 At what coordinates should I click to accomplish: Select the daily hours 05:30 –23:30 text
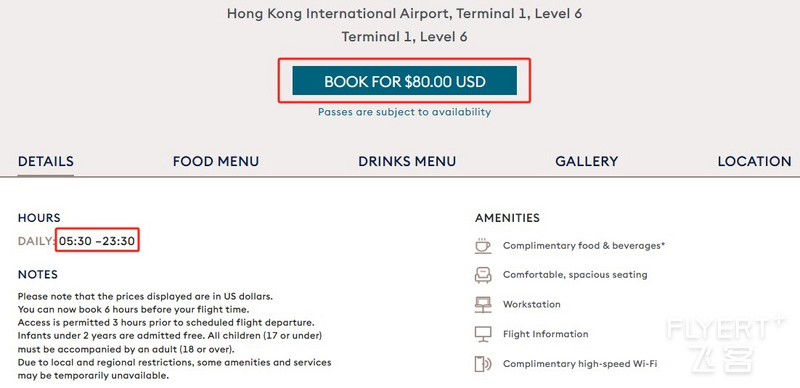(x=97, y=240)
